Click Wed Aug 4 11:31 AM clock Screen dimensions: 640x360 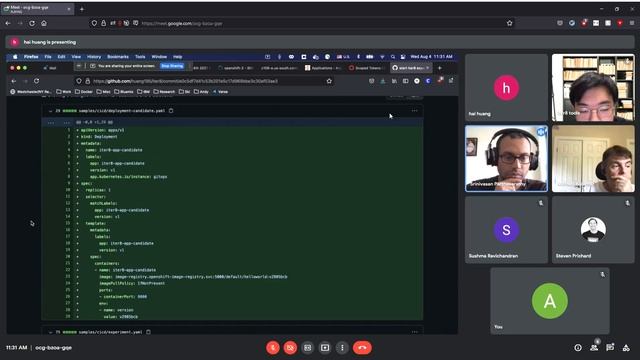[431, 57]
